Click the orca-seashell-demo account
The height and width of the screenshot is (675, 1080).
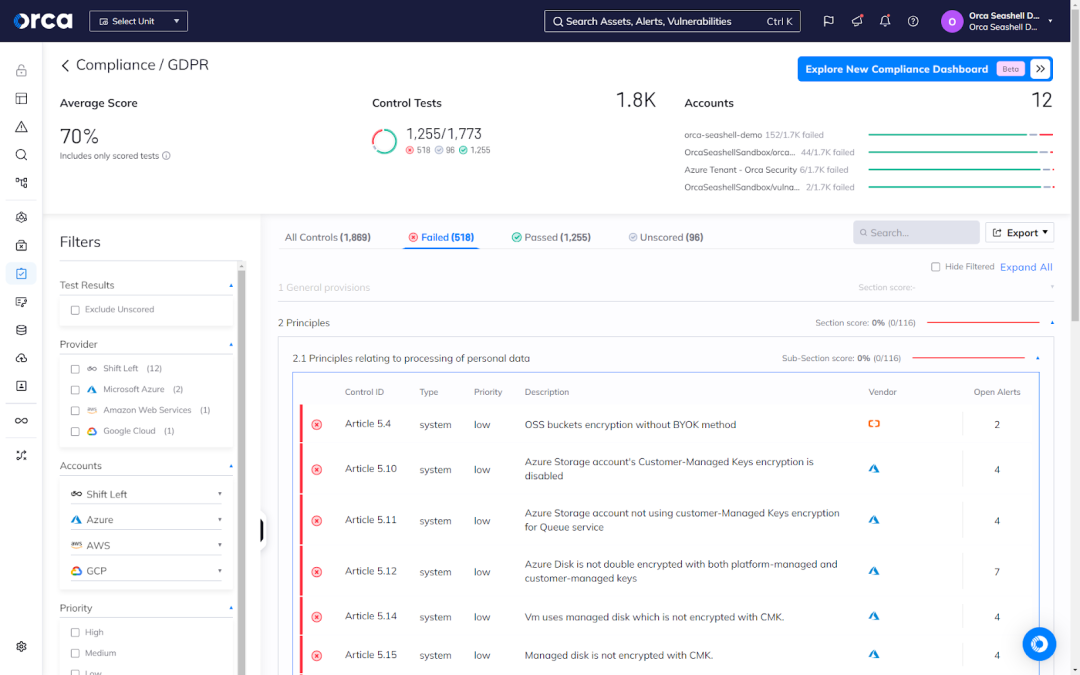pyautogui.click(x=723, y=135)
